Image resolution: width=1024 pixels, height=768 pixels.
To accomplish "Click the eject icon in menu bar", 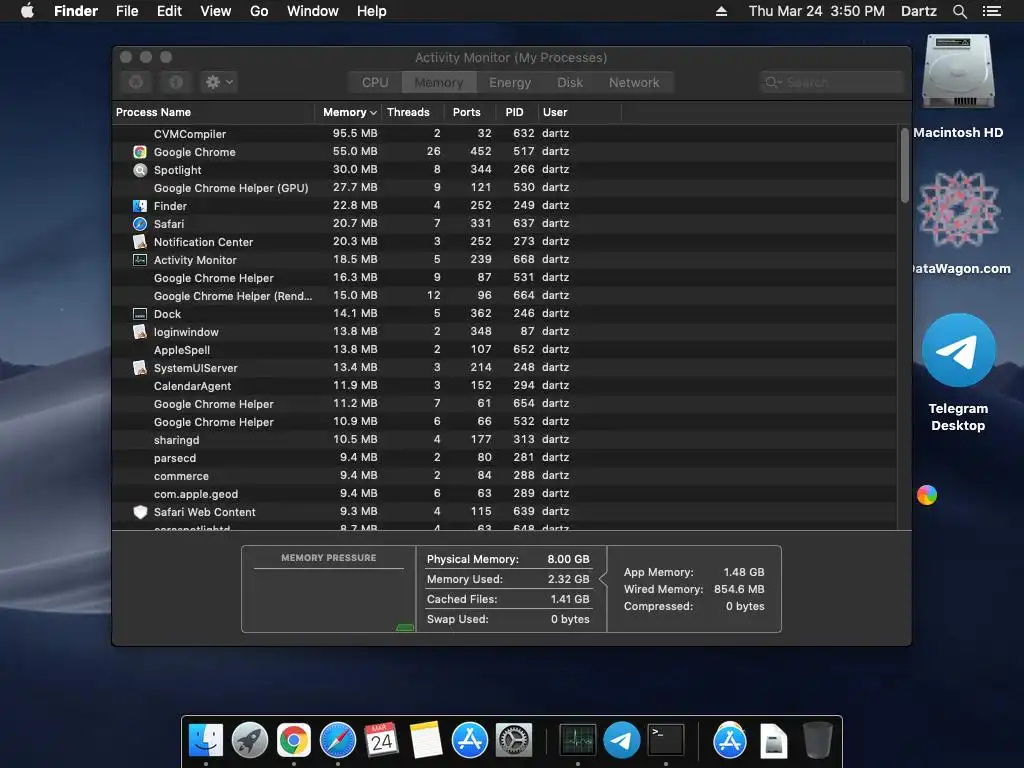I will (721, 11).
